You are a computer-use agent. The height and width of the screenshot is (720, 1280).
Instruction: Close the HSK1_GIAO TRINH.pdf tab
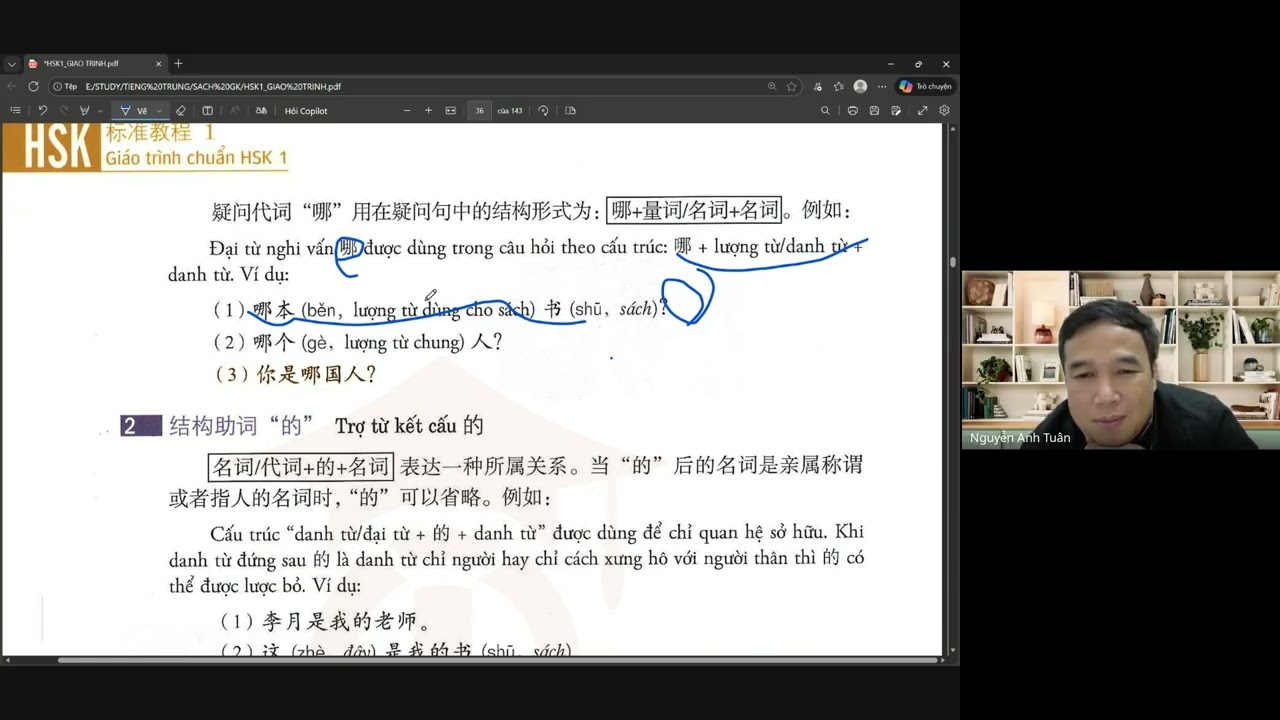[x=157, y=63]
